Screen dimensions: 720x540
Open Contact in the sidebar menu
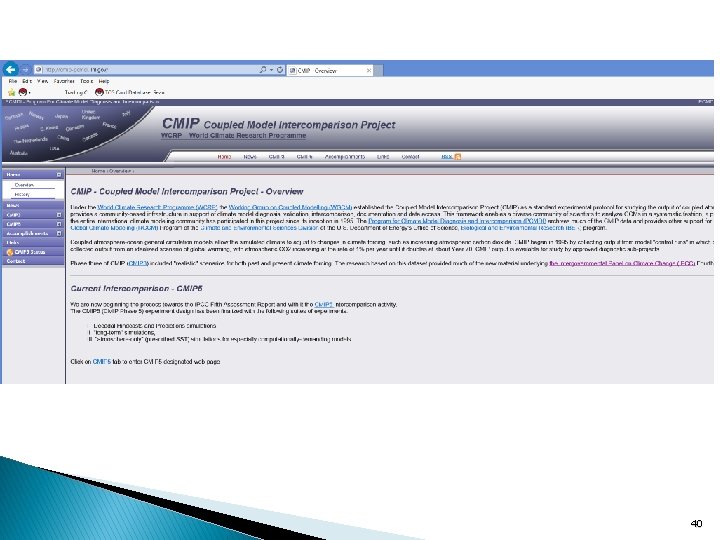[x=33, y=261]
